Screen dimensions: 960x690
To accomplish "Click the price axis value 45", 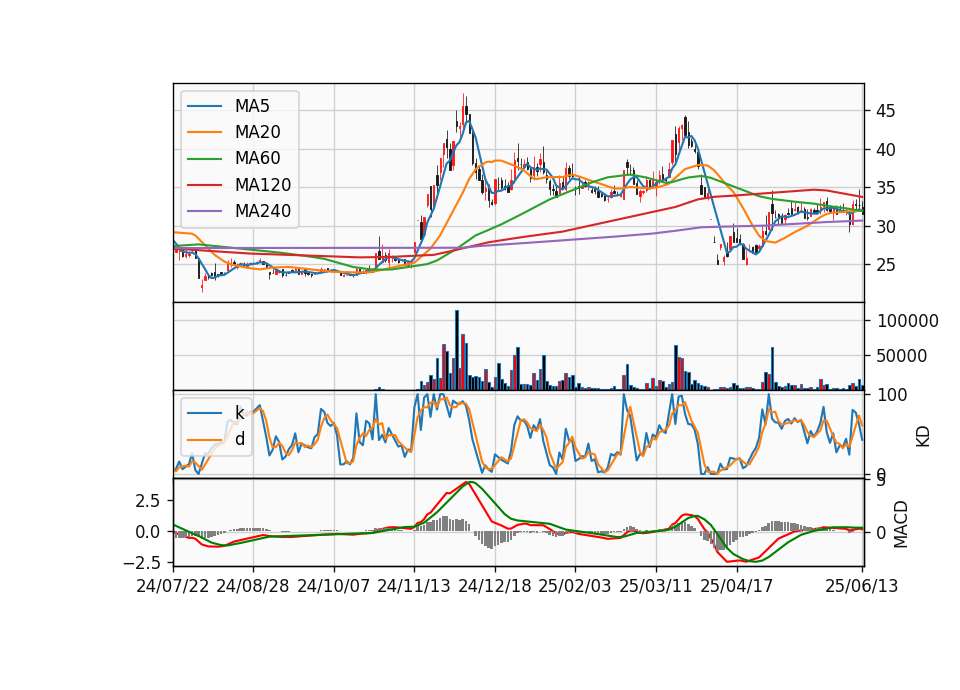I will 885,111.
